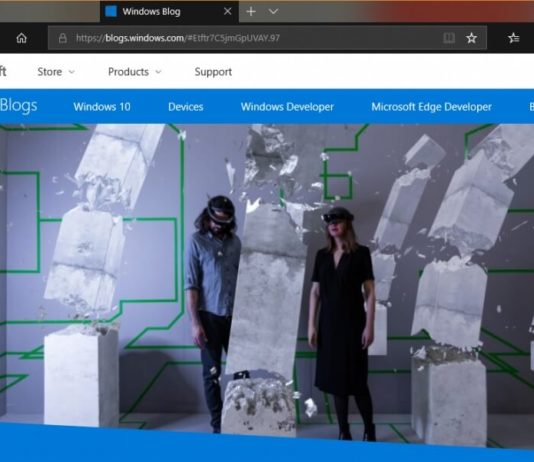Image resolution: width=534 pixels, height=462 pixels.
Task: Open Devices blog section
Action: pyautogui.click(x=186, y=107)
